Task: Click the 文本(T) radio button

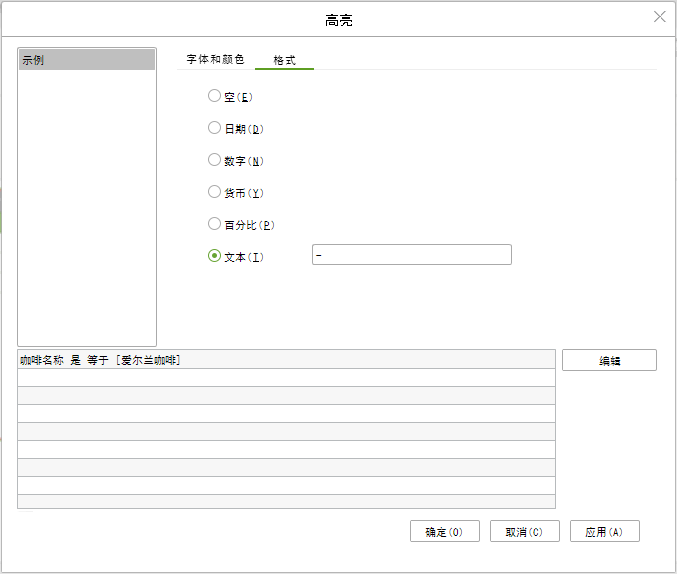Action: click(214, 256)
